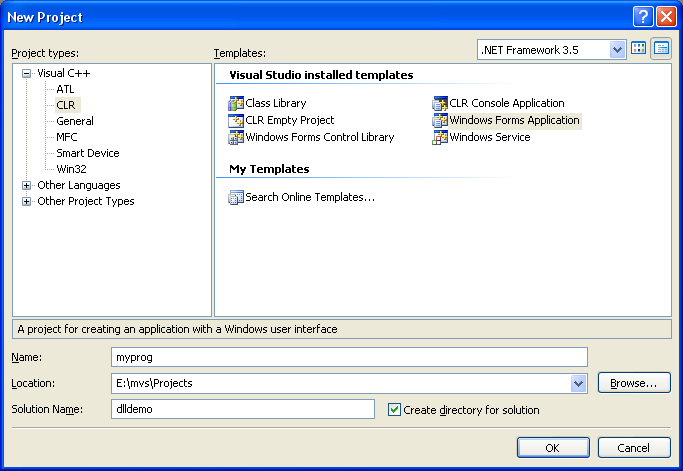Click the Windows Service label text
Viewport: 683px width, 471px height.
pyautogui.click(x=490, y=137)
